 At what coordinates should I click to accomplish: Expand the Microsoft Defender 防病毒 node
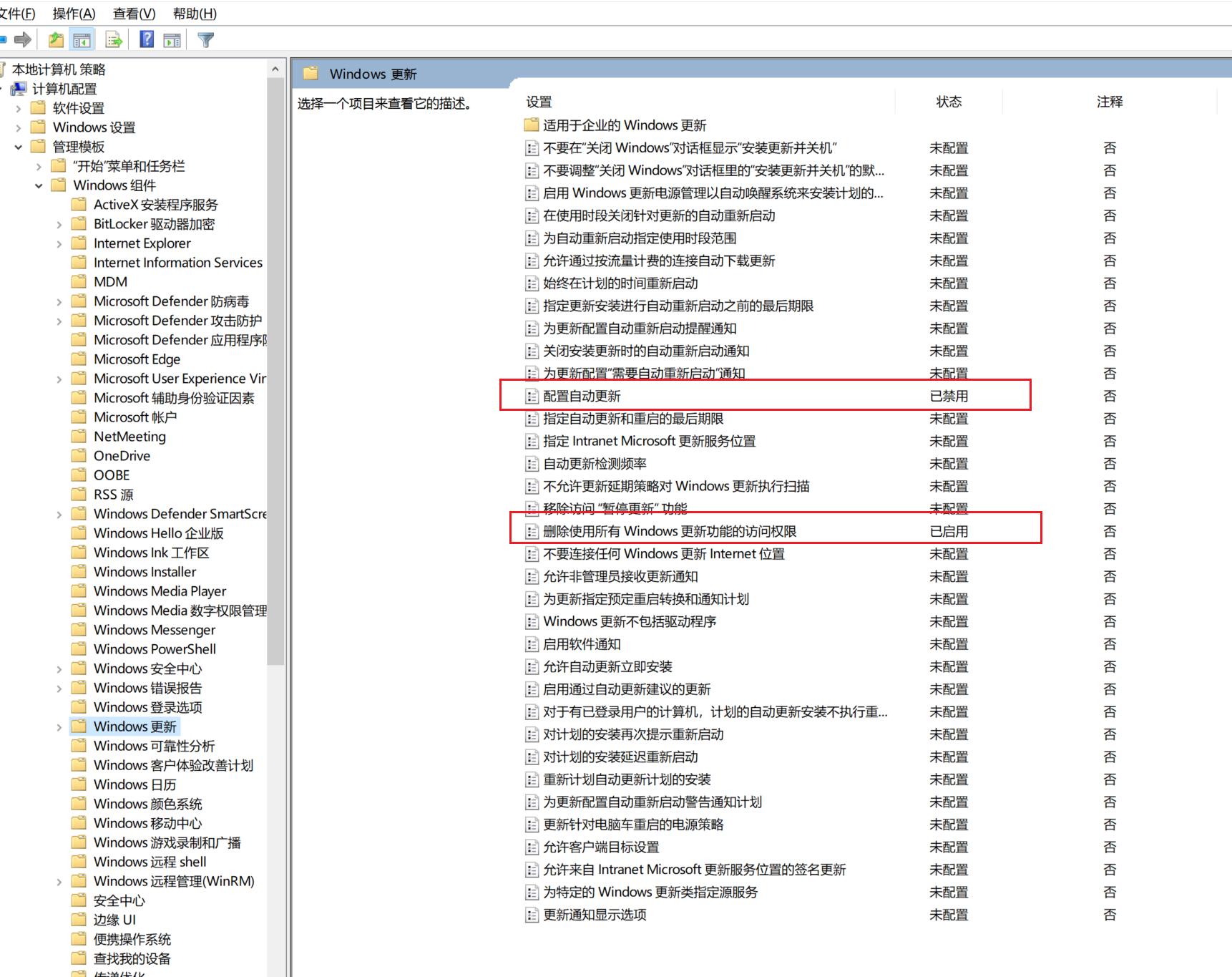59,301
